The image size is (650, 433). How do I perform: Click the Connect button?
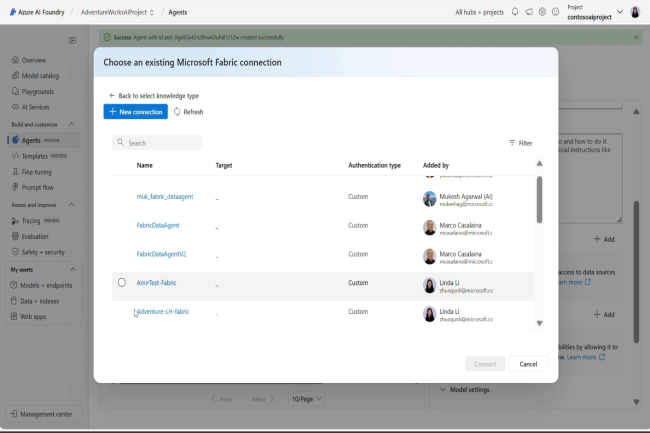click(485, 364)
